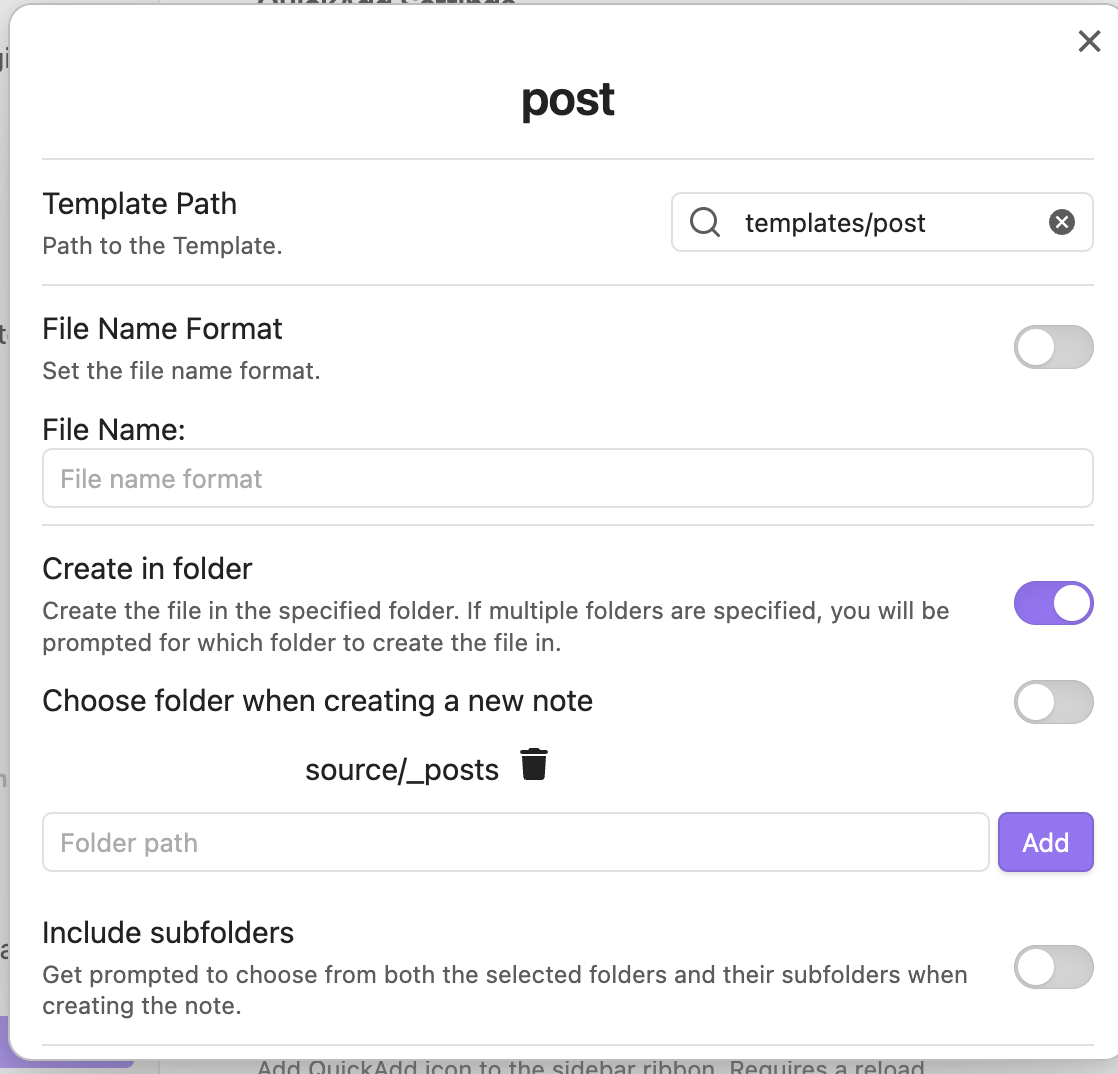Screen dimensions: 1118x1074
Task: Click the Folder path text box
Action: coord(515,843)
